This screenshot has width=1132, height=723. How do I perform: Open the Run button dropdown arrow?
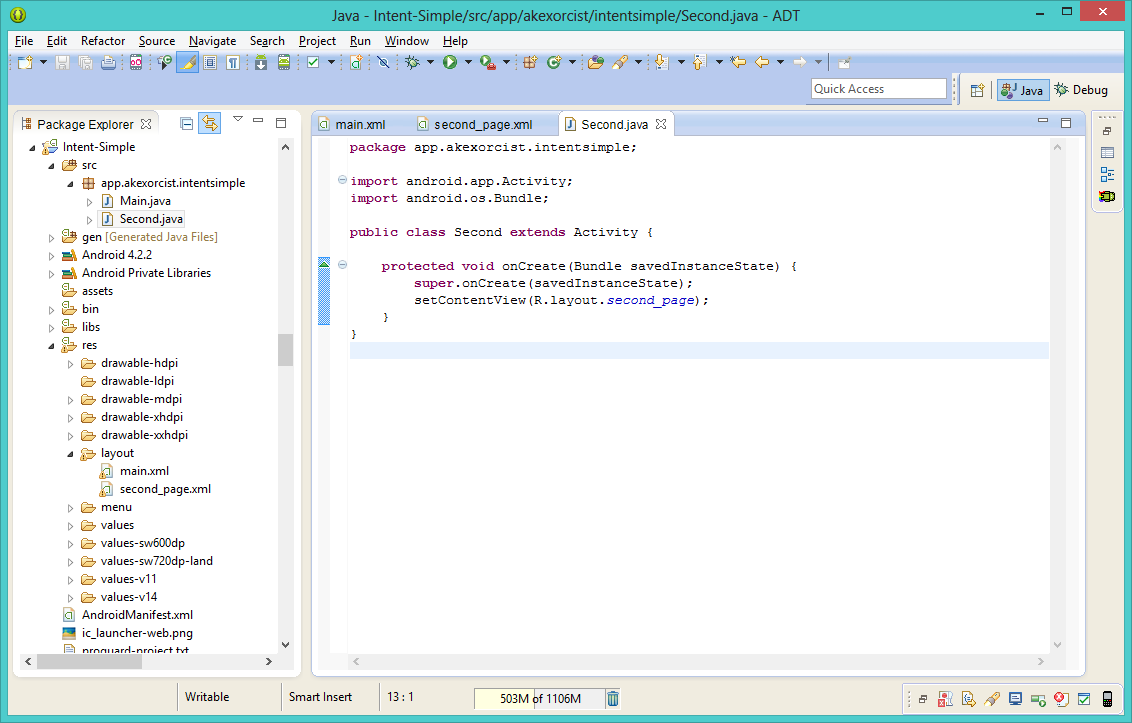click(x=468, y=63)
